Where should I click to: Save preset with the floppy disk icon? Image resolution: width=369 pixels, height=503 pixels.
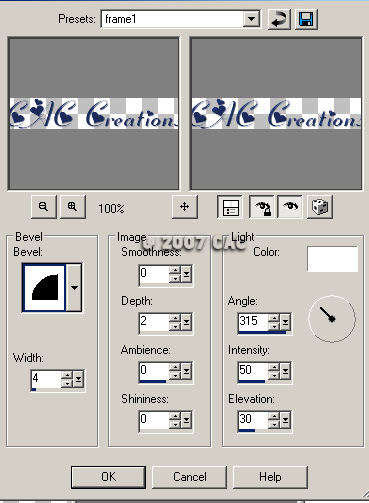click(x=306, y=19)
